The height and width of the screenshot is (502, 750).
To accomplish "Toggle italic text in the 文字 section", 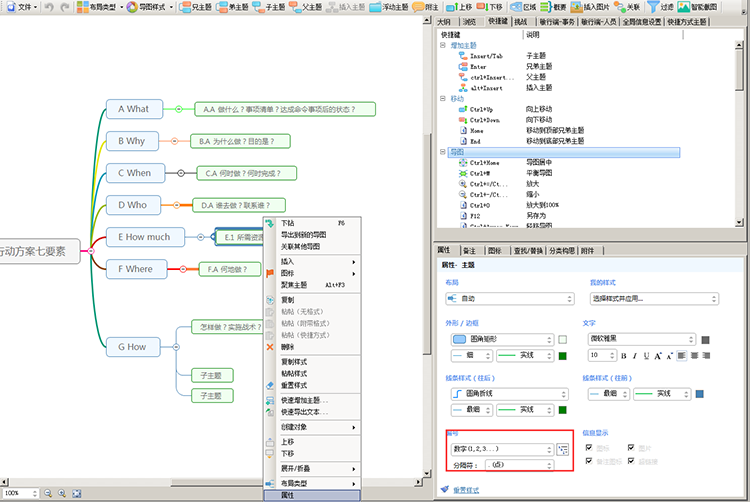I will tap(634, 355).
